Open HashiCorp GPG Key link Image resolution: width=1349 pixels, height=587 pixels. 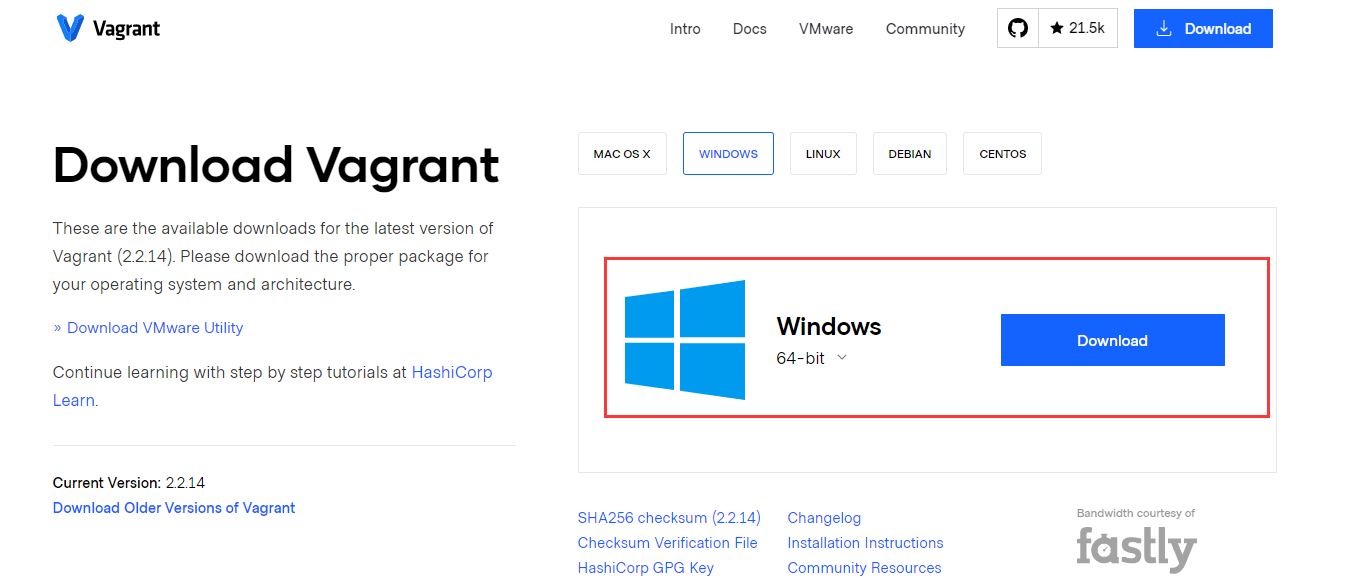pos(646,568)
